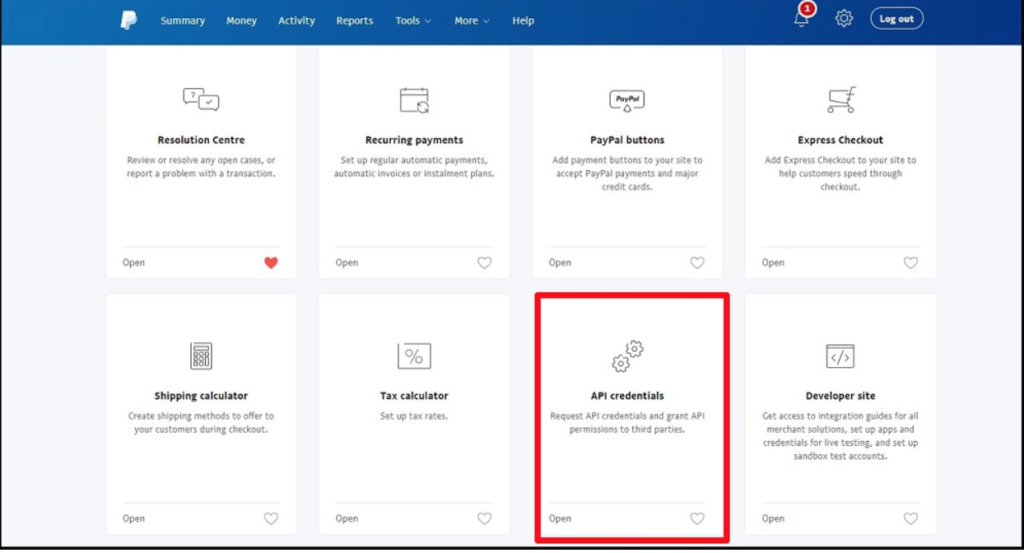Screen dimensions: 1024x553
Task: Toggle favorite heart on Tax calculator
Action: 484,519
